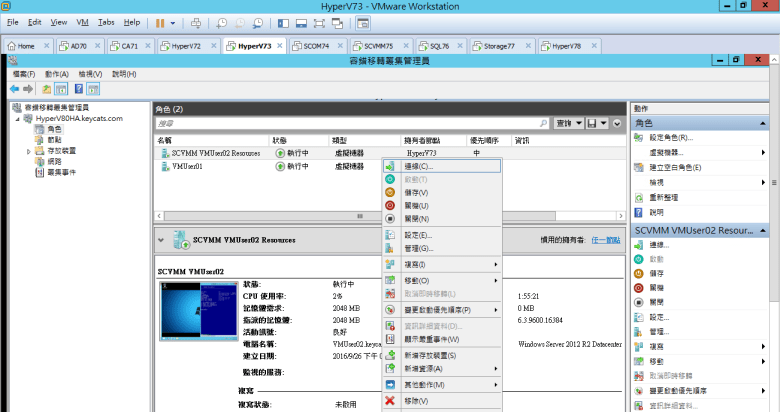Open the 動作(A) menu in the menu bar
Viewport: 780px width, 412px height.
tap(56, 74)
